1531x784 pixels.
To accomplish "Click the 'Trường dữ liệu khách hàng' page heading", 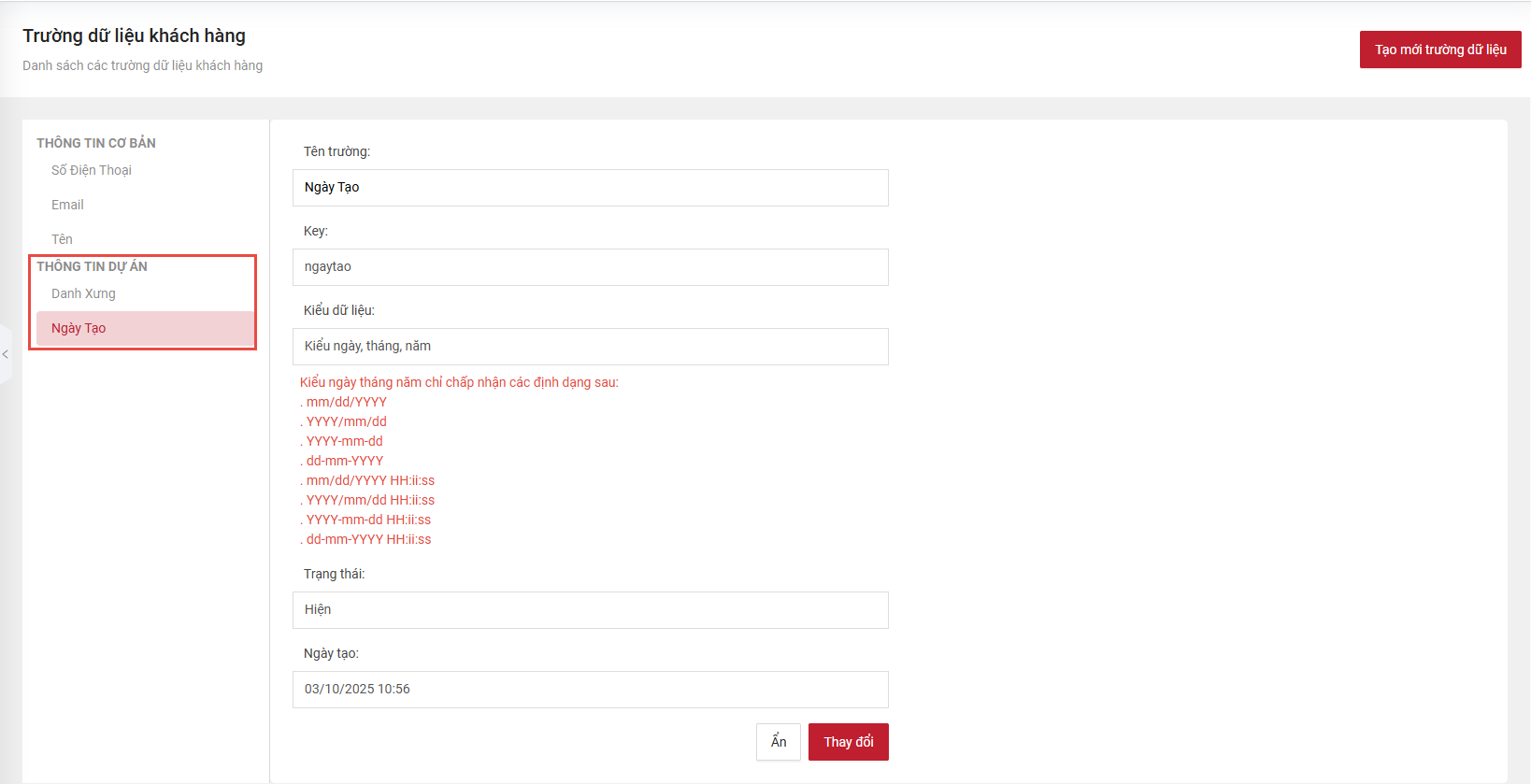I will (x=134, y=36).
